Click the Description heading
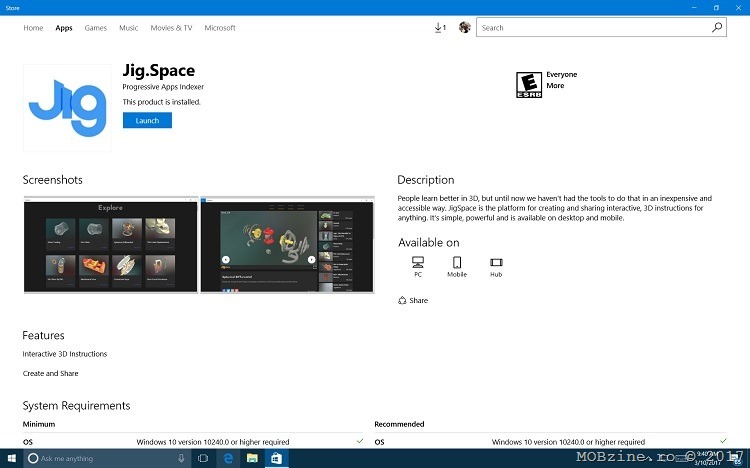This screenshot has height=468, width=750. [x=426, y=180]
